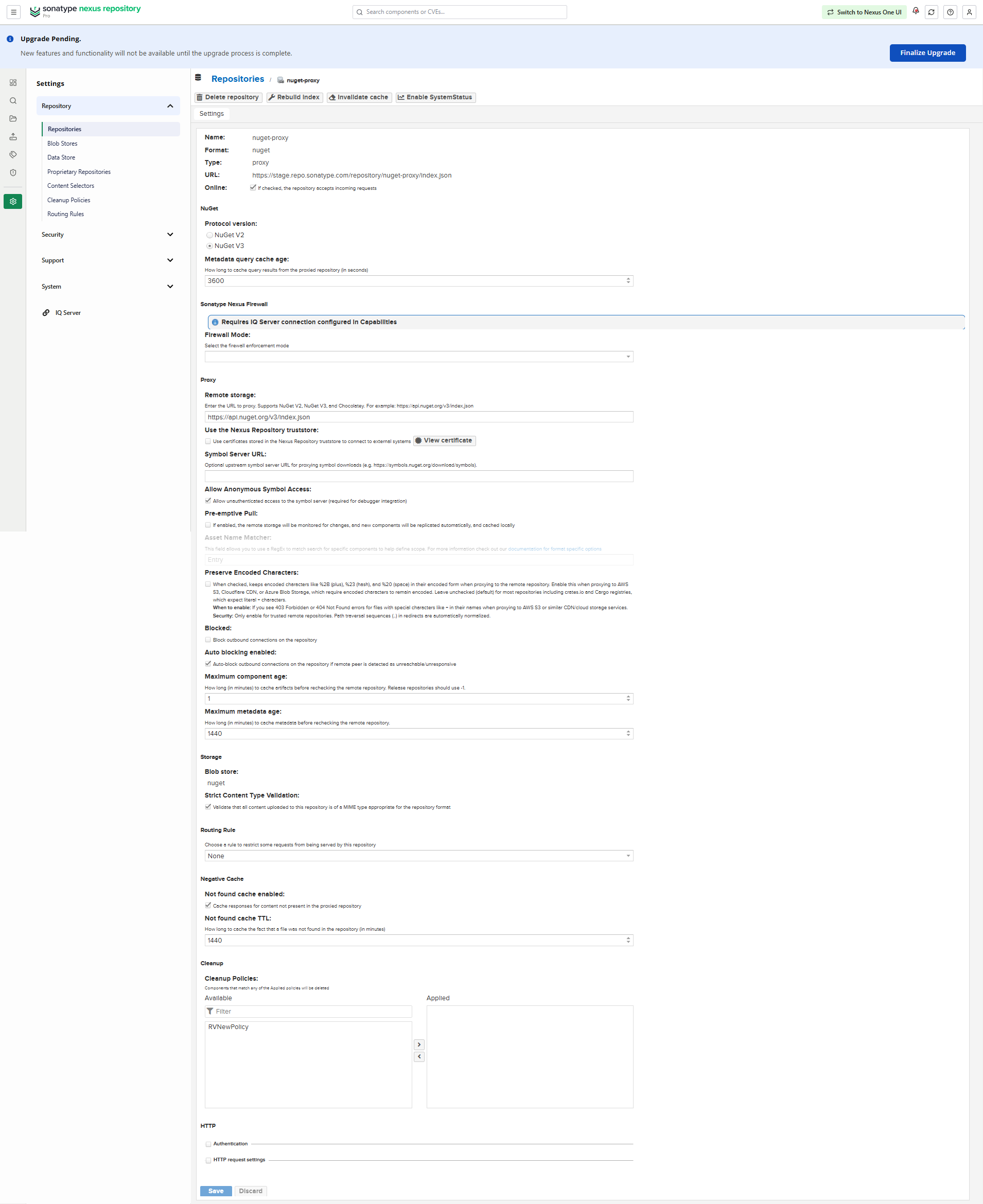Adjust Not found cache TTL stepper
Image resolution: width=983 pixels, height=1204 pixels.
point(628,940)
